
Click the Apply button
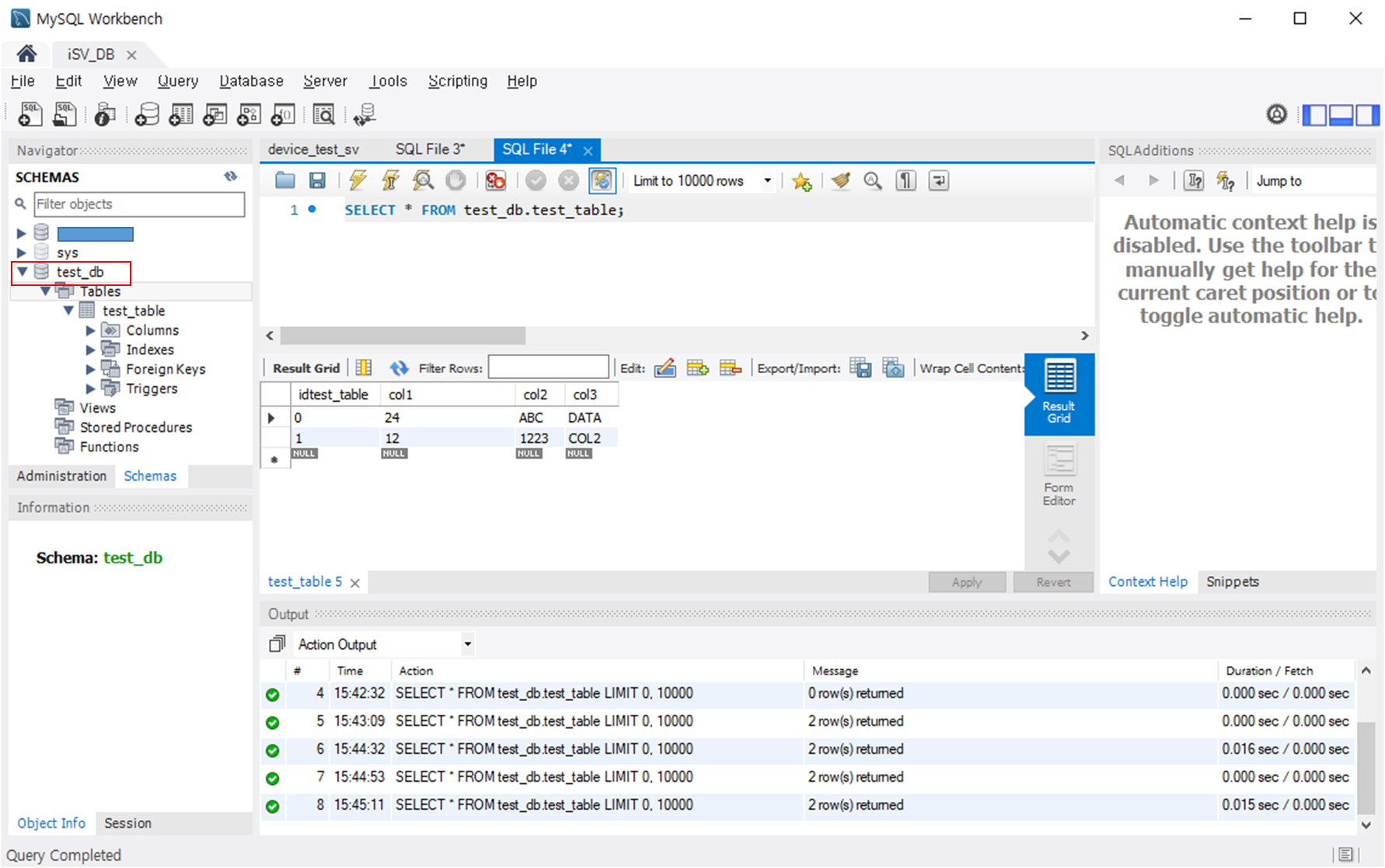[967, 582]
